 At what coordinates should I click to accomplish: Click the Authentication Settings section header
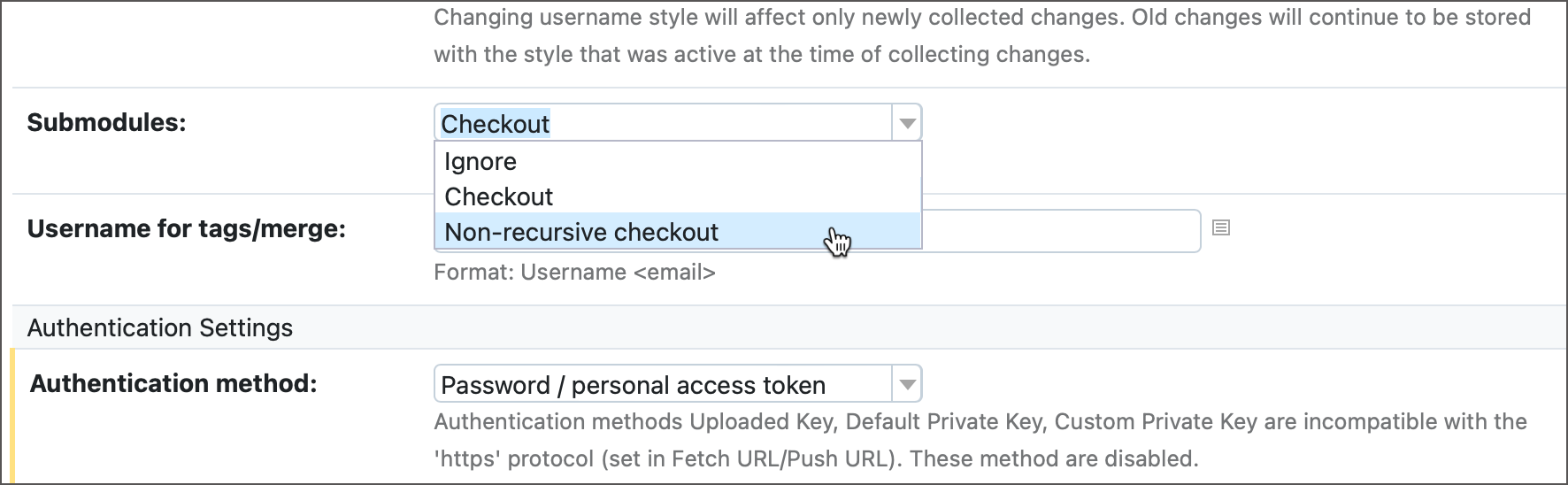coord(160,327)
